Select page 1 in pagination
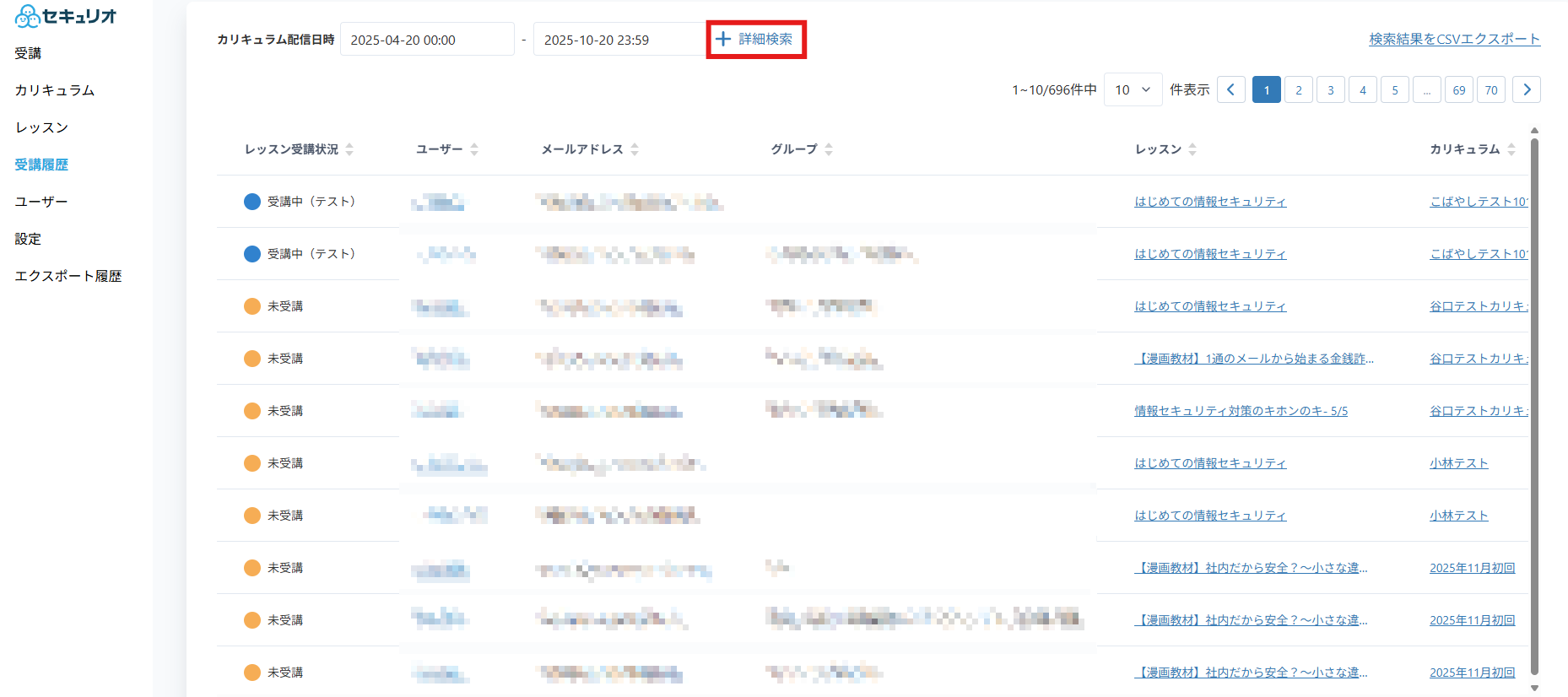Image resolution: width=1568 pixels, height=697 pixels. [1267, 89]
